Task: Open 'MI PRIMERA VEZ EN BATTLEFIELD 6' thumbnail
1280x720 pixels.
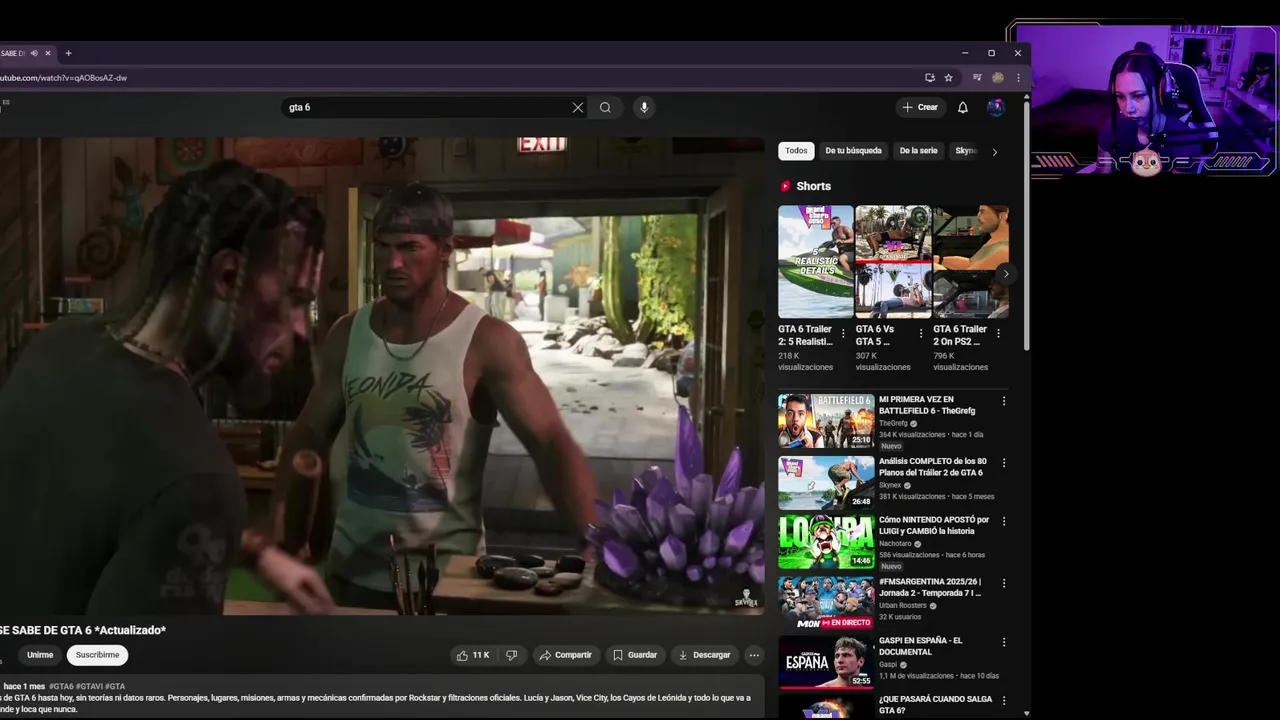Action: click(x=826, y=420)
